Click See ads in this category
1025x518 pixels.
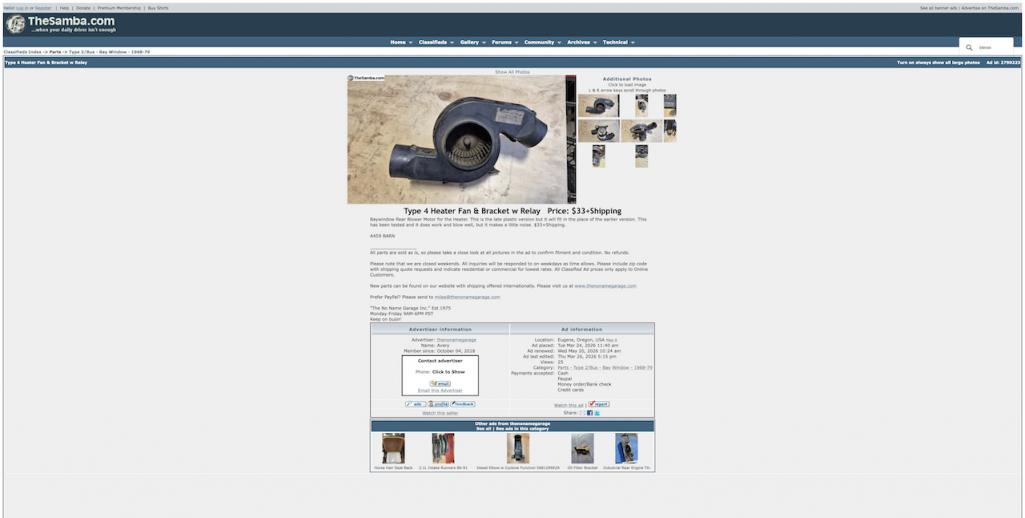522,429
